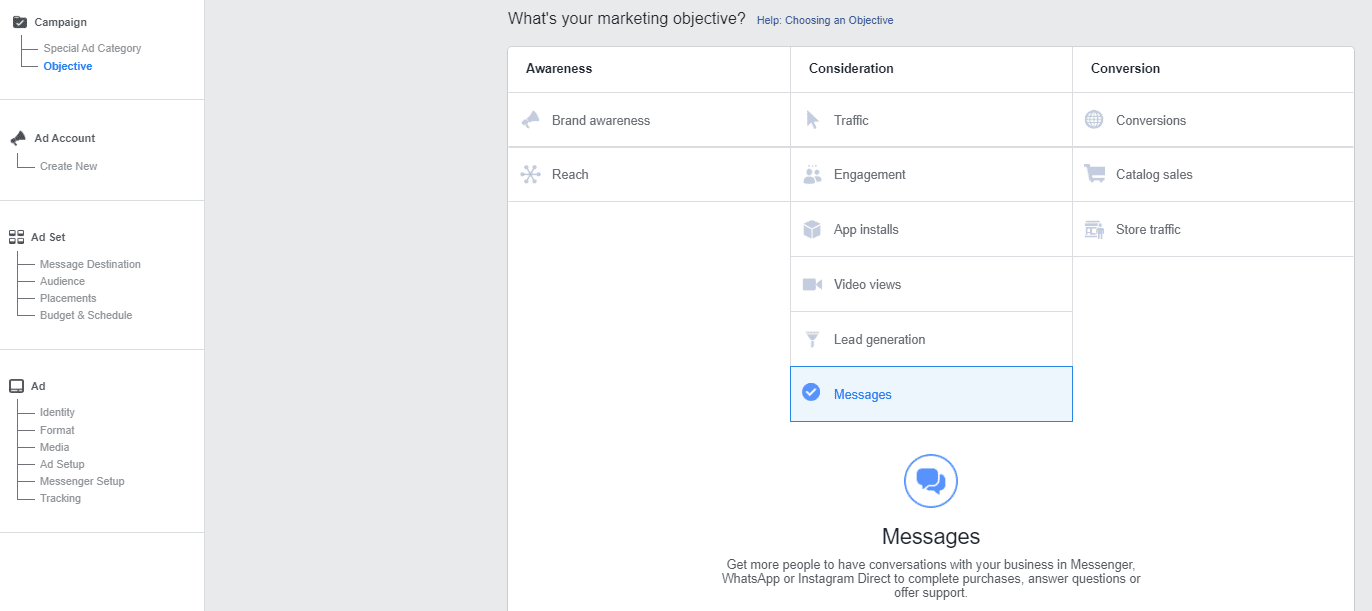Click the Campaign flag icon in sidebar
1372x611 pixels.
tap(18, 21)
